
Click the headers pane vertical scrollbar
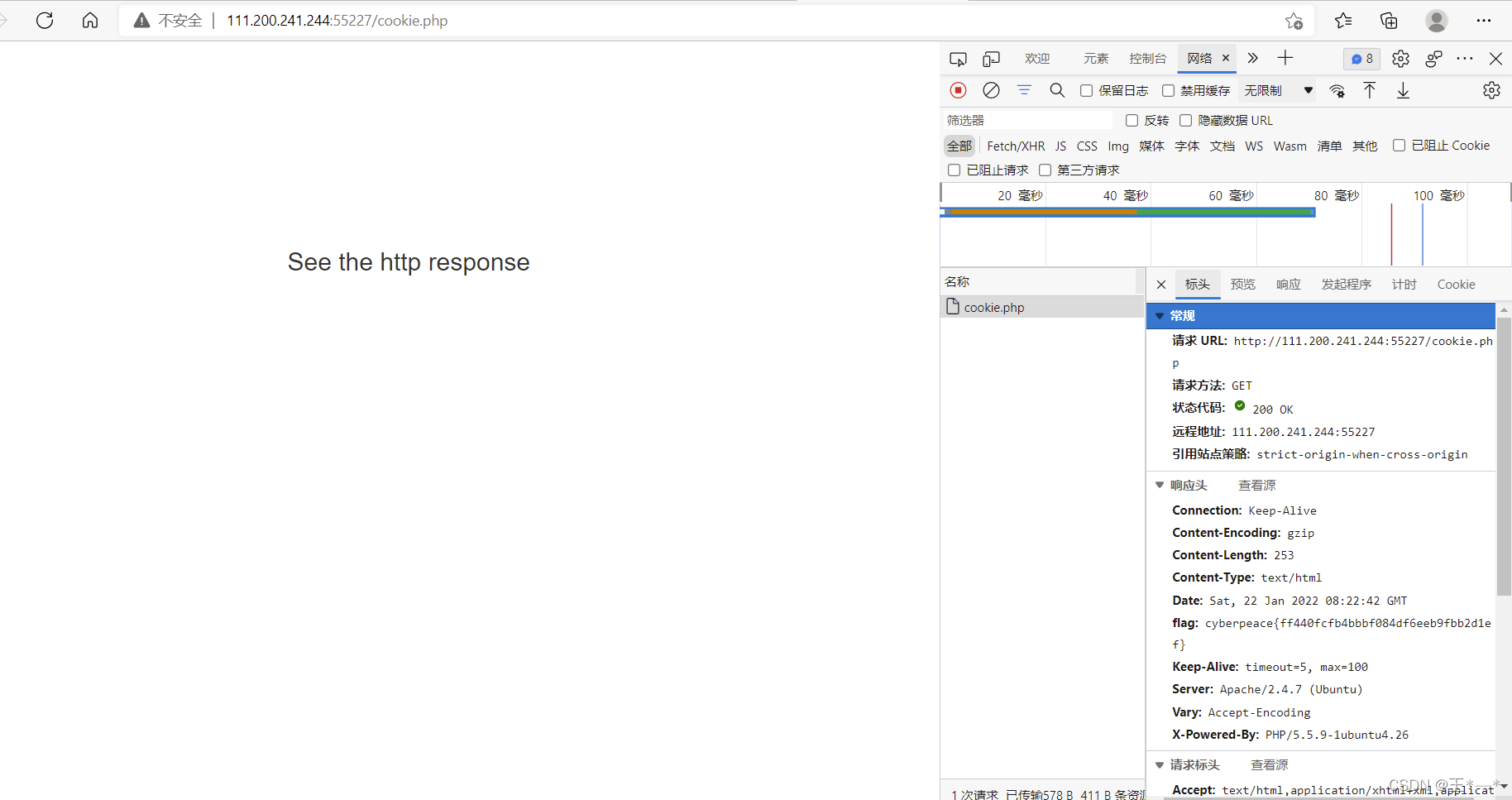(1504, 457)
